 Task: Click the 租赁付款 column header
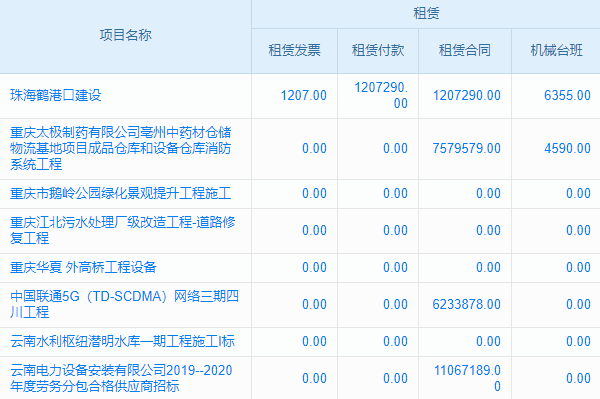click(x=378, y=50)
